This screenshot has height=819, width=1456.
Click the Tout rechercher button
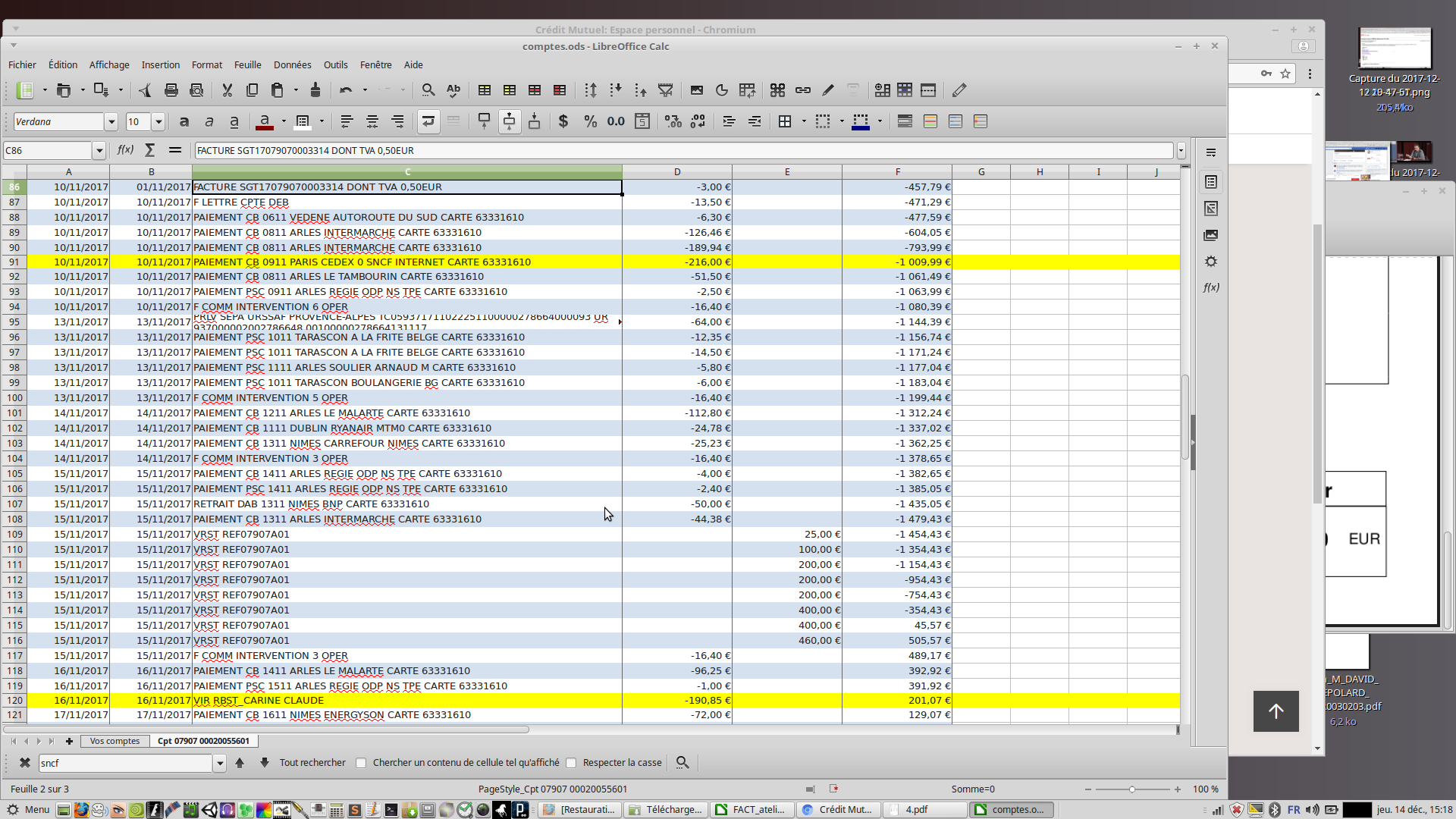coord(312,763)
